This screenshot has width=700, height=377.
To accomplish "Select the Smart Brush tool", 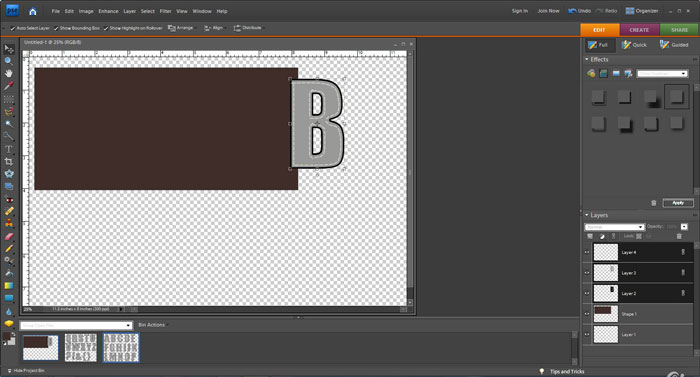I will pyautogui.click(x=8, y=261).
